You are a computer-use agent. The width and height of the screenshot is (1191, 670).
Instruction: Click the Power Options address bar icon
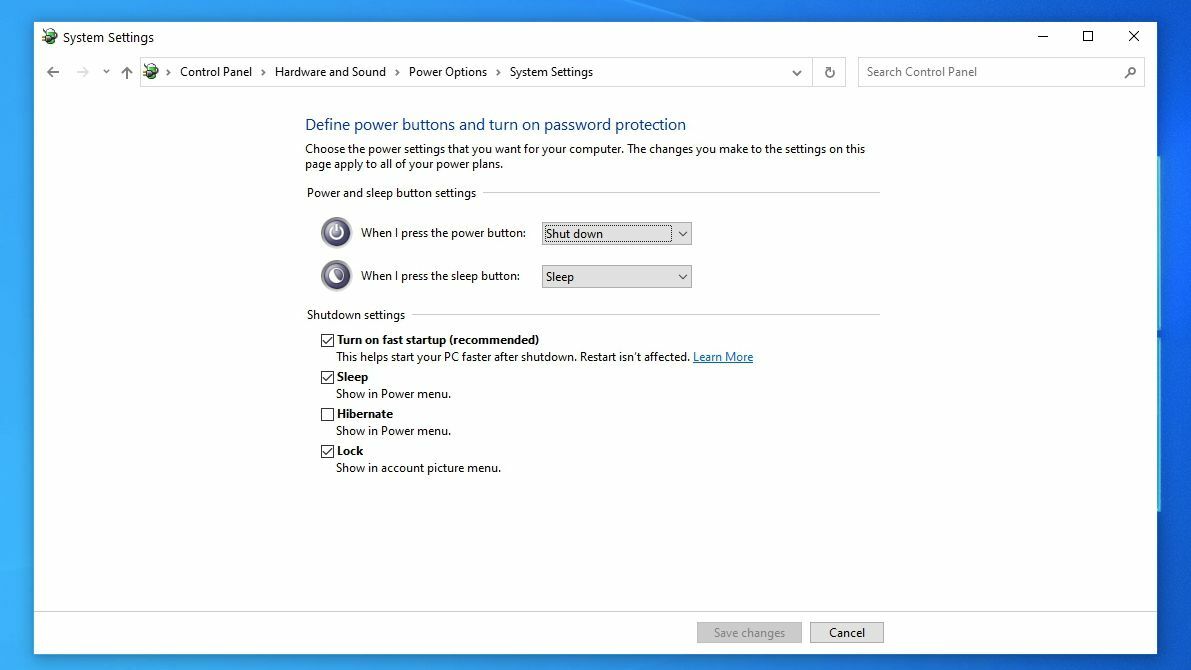point(151,71)
